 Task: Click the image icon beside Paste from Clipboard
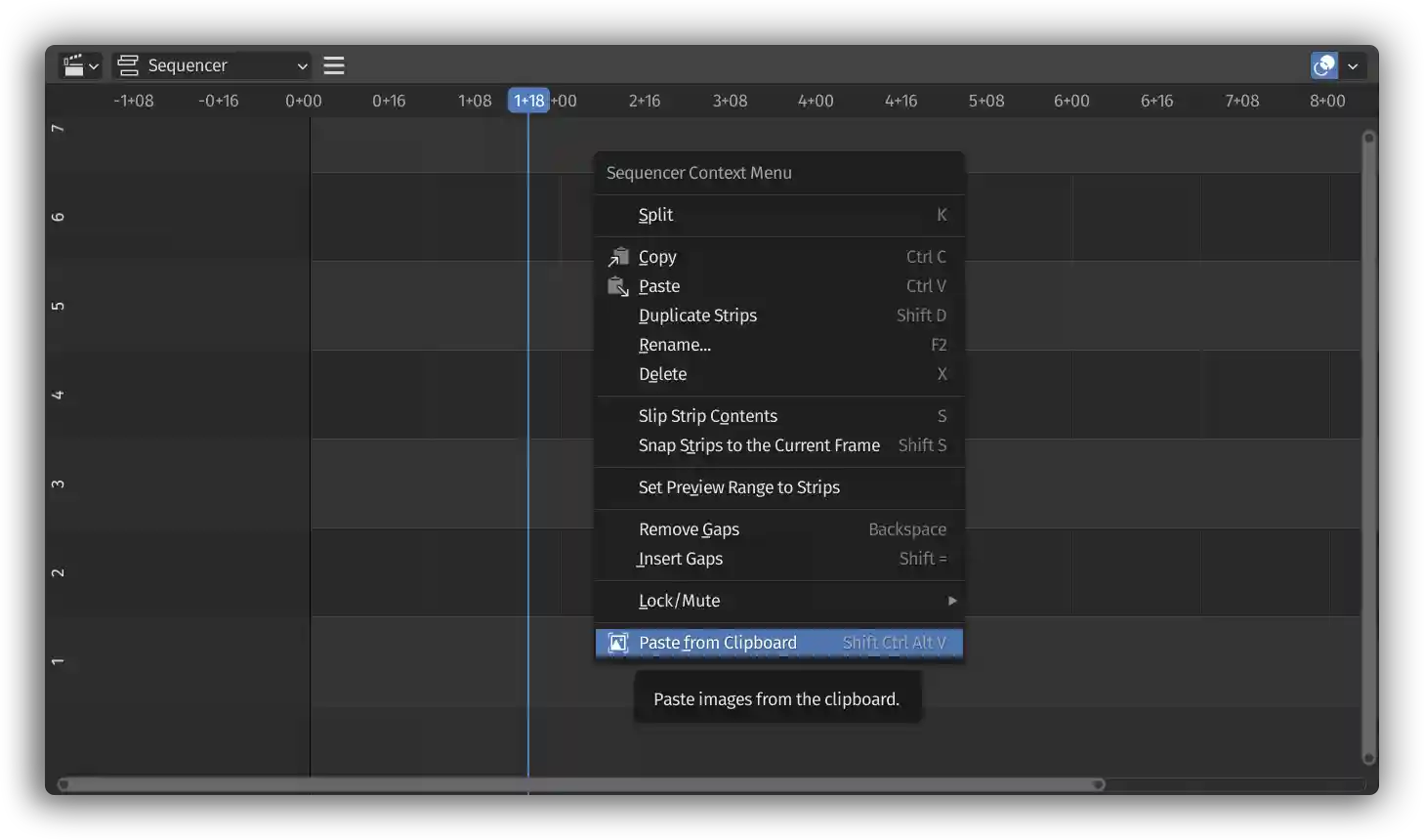pos(617,642)
